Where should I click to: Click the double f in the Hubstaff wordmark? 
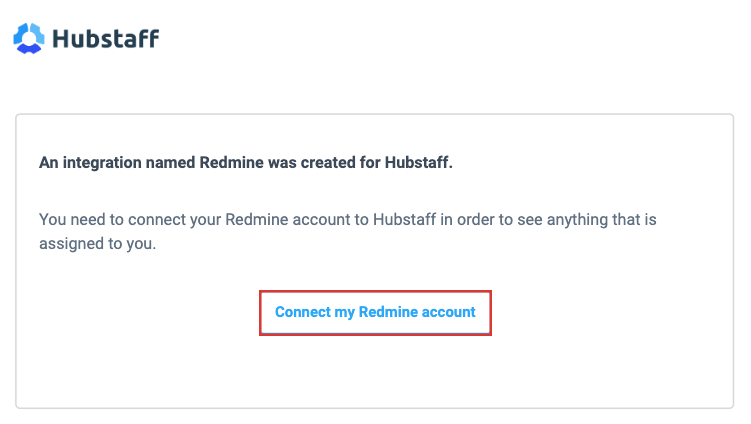(149, 38)
